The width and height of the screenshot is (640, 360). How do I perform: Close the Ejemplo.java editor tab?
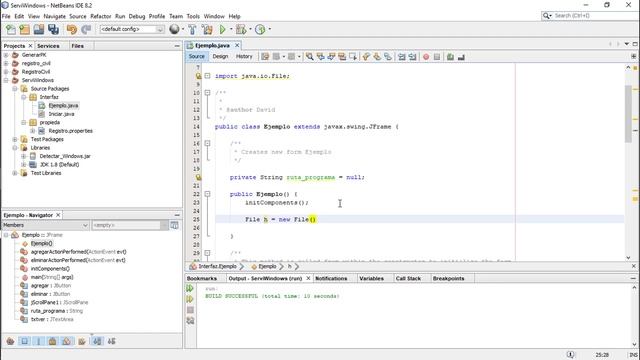[237, 45]
